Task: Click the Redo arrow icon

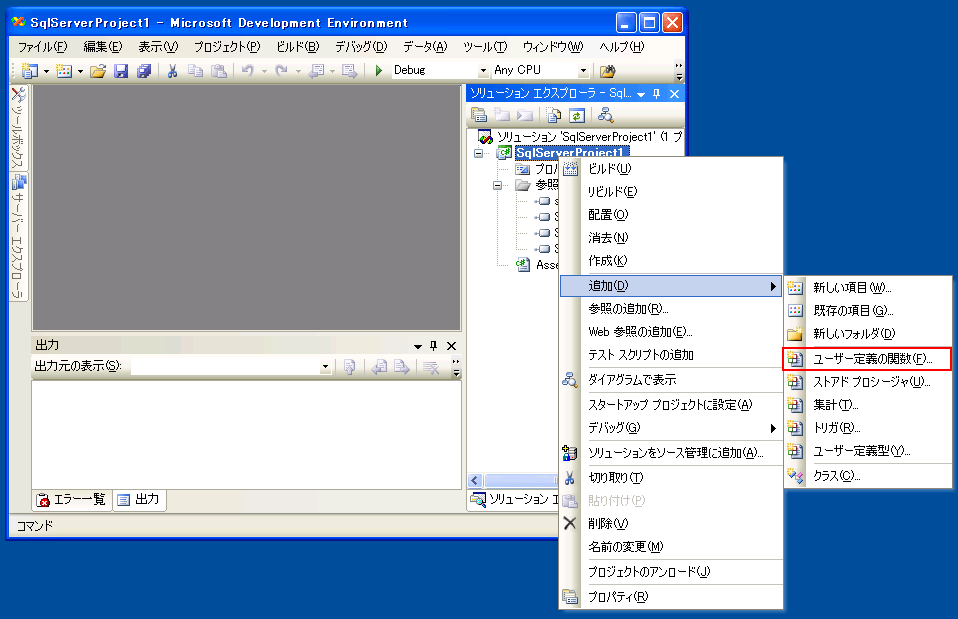Action: (281, 71)
